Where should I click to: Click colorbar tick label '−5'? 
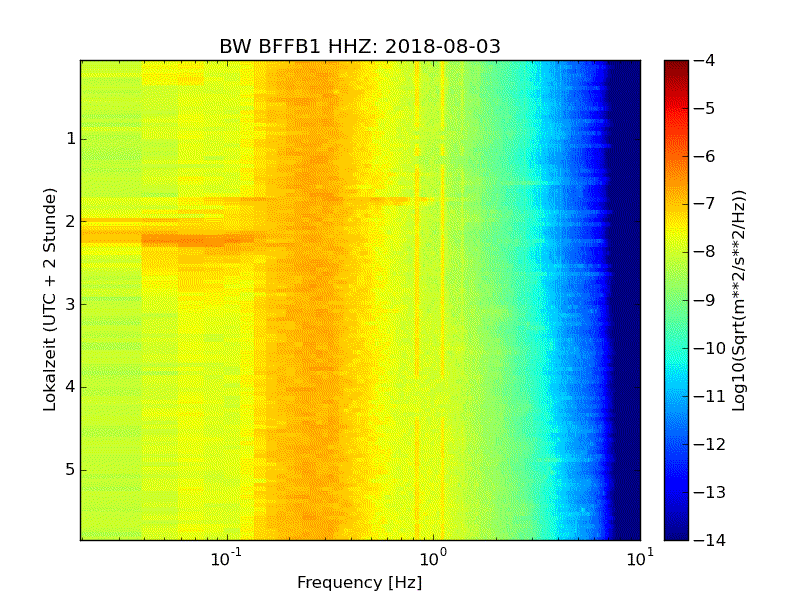click(704, 109)
